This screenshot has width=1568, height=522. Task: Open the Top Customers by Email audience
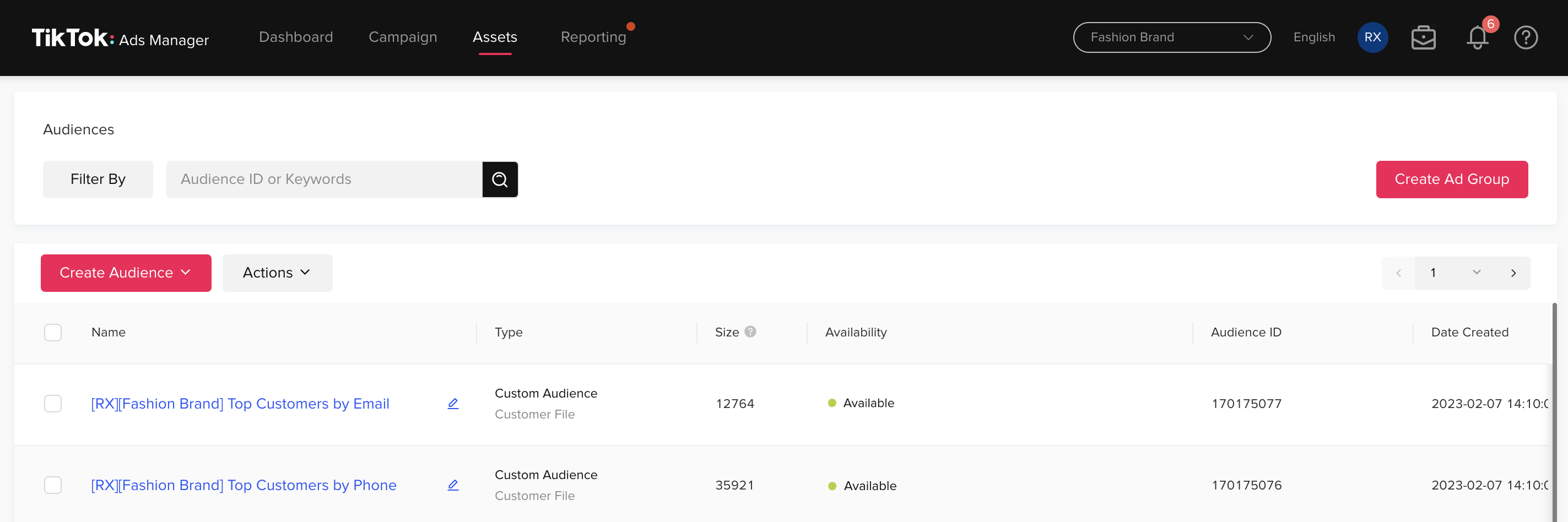pos(240,404)
